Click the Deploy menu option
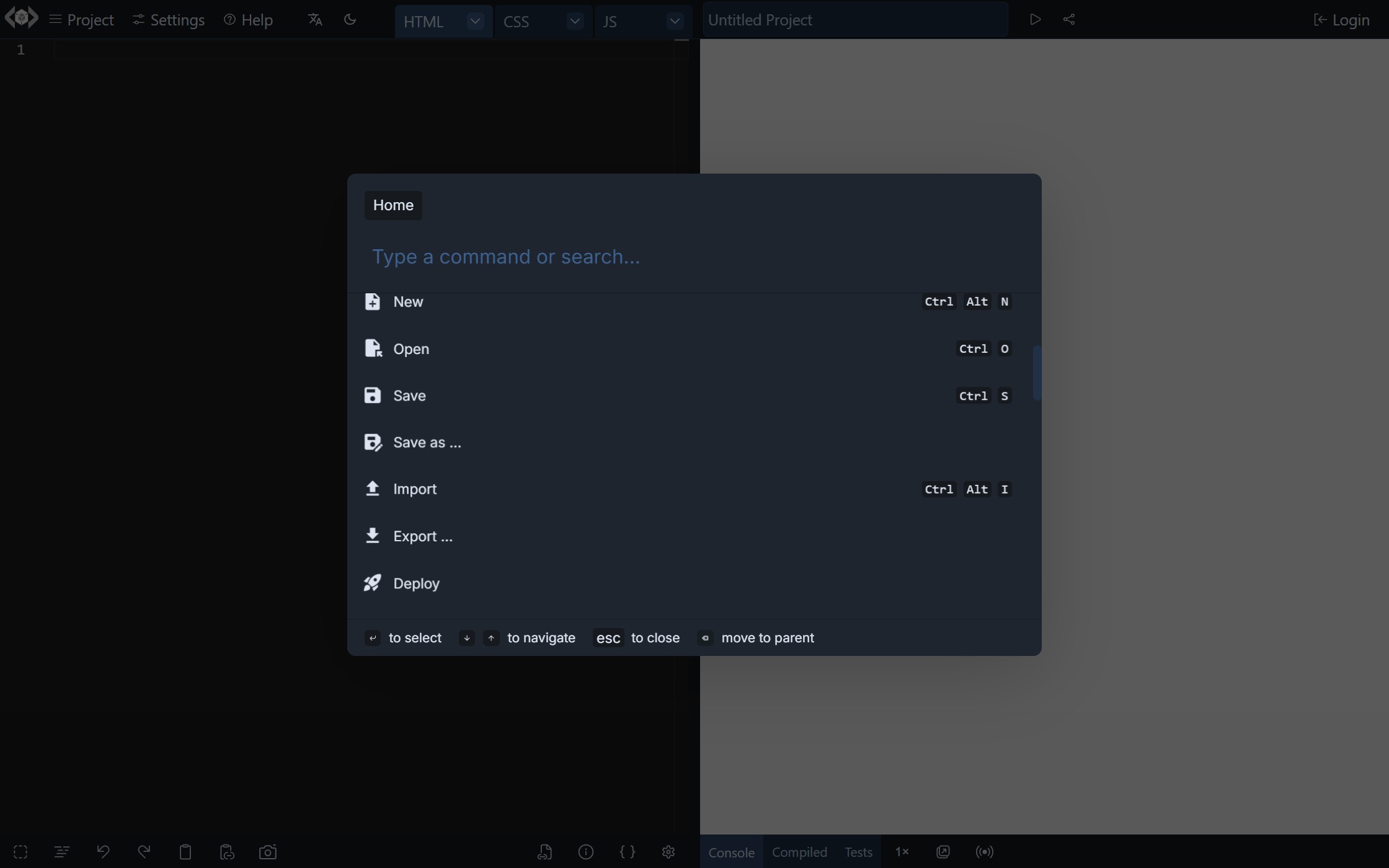Screen dimensions: 1389x868 pos(416,582)
